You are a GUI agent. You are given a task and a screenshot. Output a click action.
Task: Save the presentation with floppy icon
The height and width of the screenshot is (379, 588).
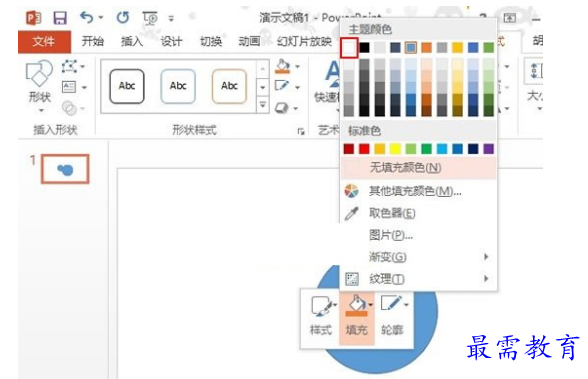60,18
